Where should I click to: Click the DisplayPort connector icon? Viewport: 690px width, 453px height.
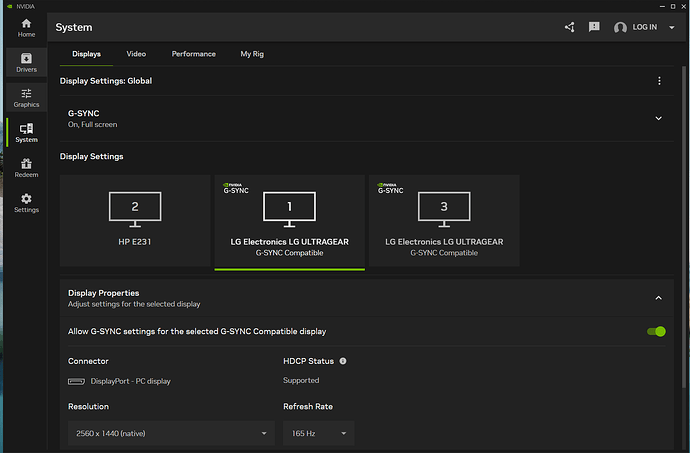76,381
